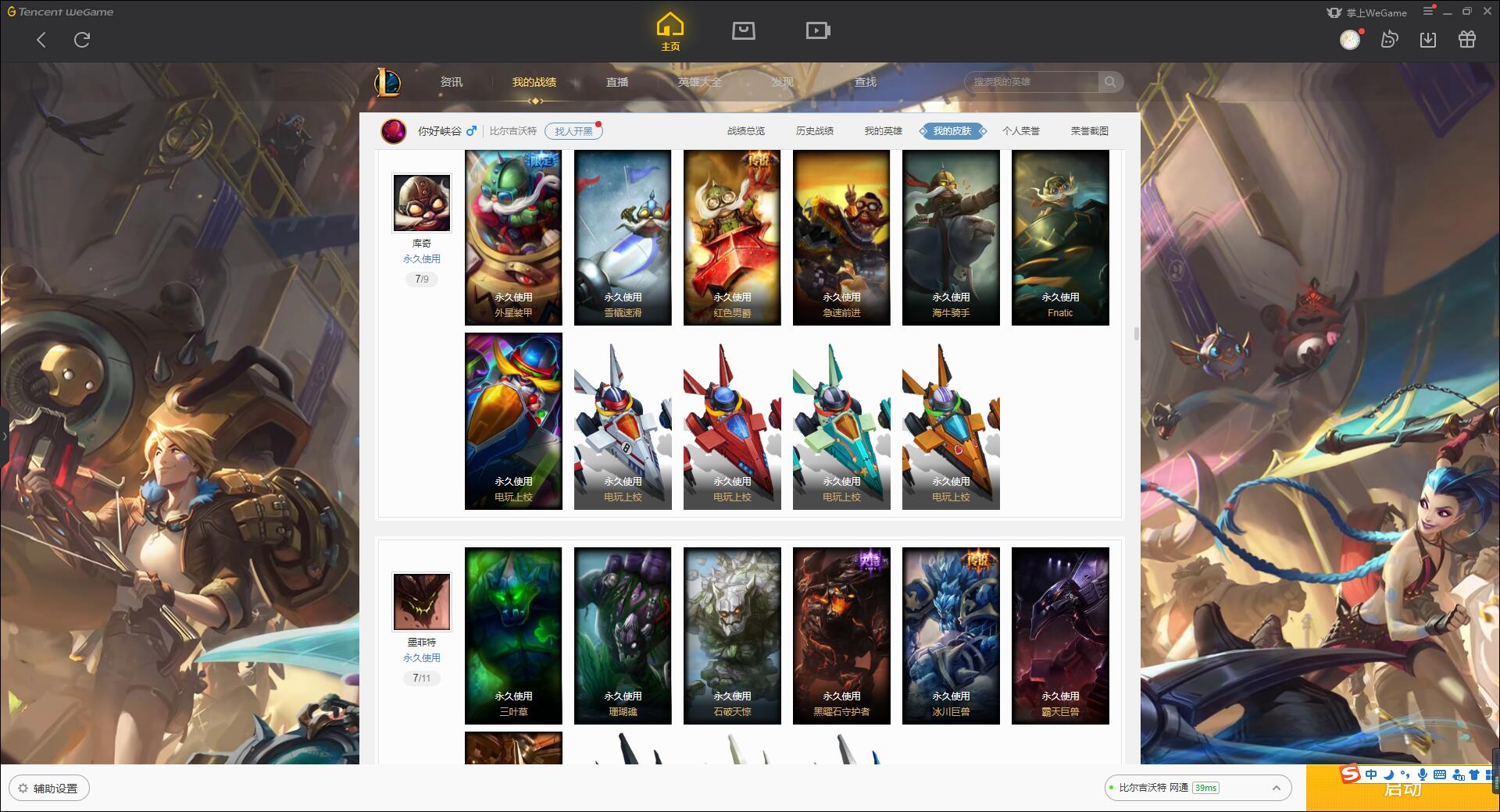Click the 墨菲特 champion portrait
The width and height of the screenshot is (1500, 812).
tap(422, 602)
